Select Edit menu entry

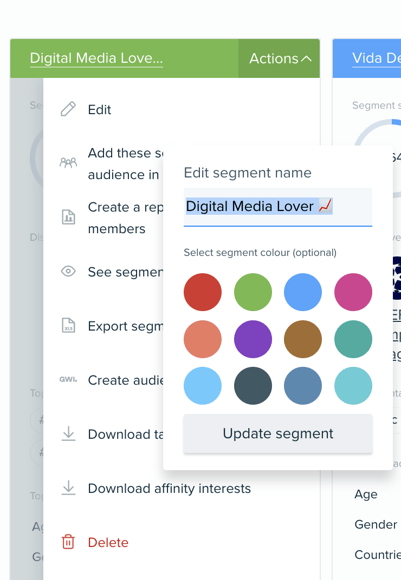[99, 110]
